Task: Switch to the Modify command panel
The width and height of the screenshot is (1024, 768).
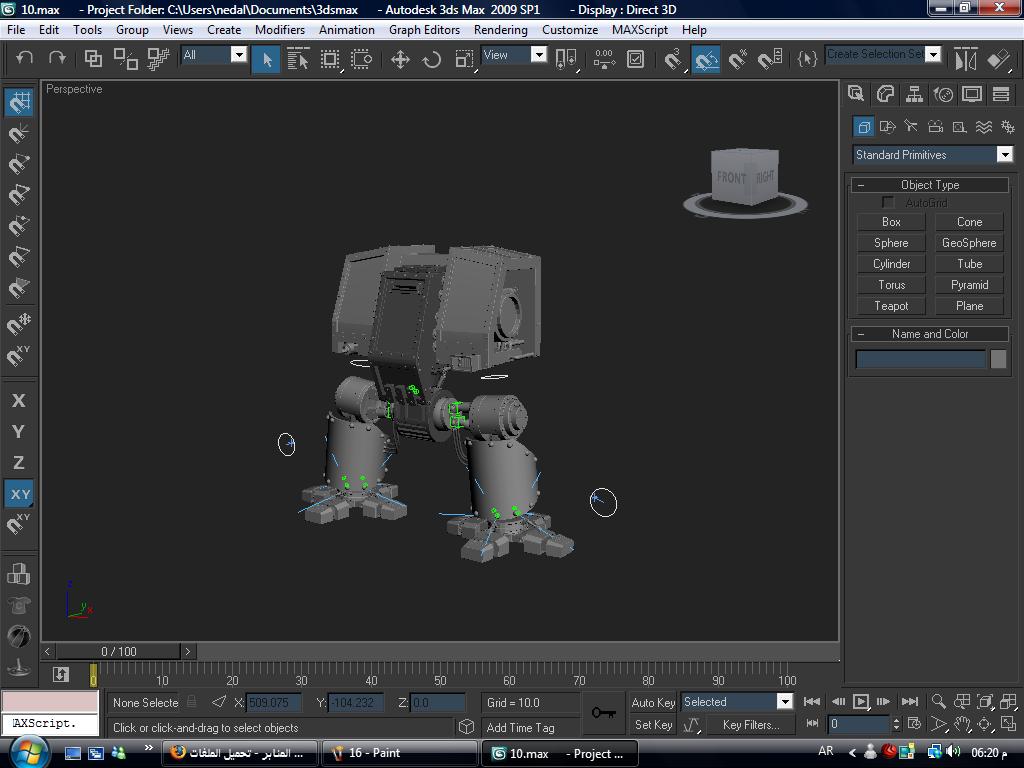Action: (885, 94)
